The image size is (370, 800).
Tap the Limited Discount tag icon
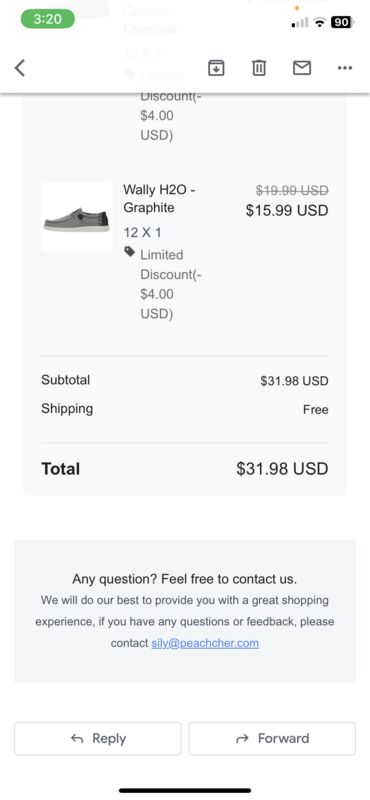coord(130,252)
